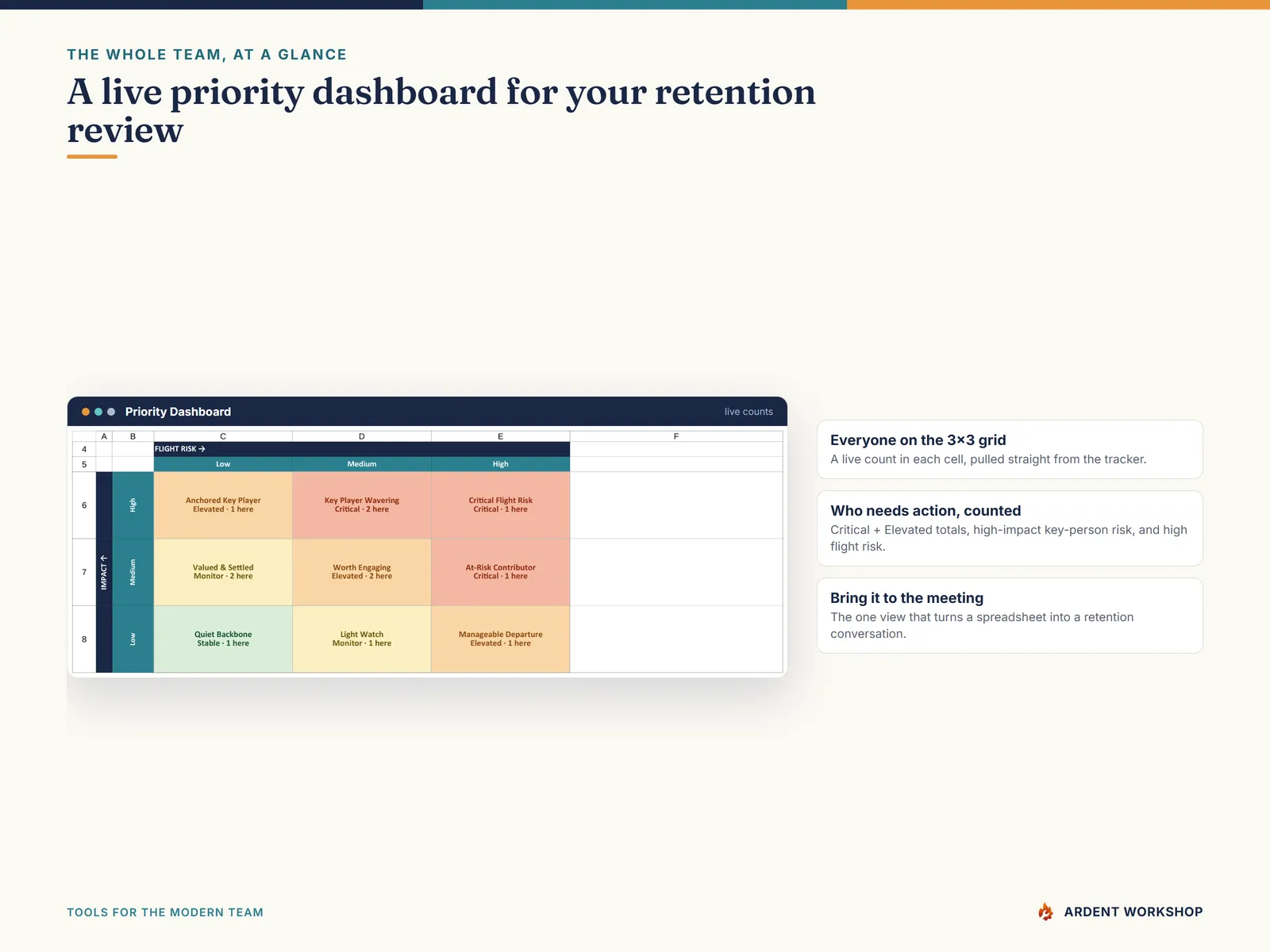The image size is (1270, 952).
Task: Click the orange window dot in Priority Dashboard
Action: click(86, 412)
